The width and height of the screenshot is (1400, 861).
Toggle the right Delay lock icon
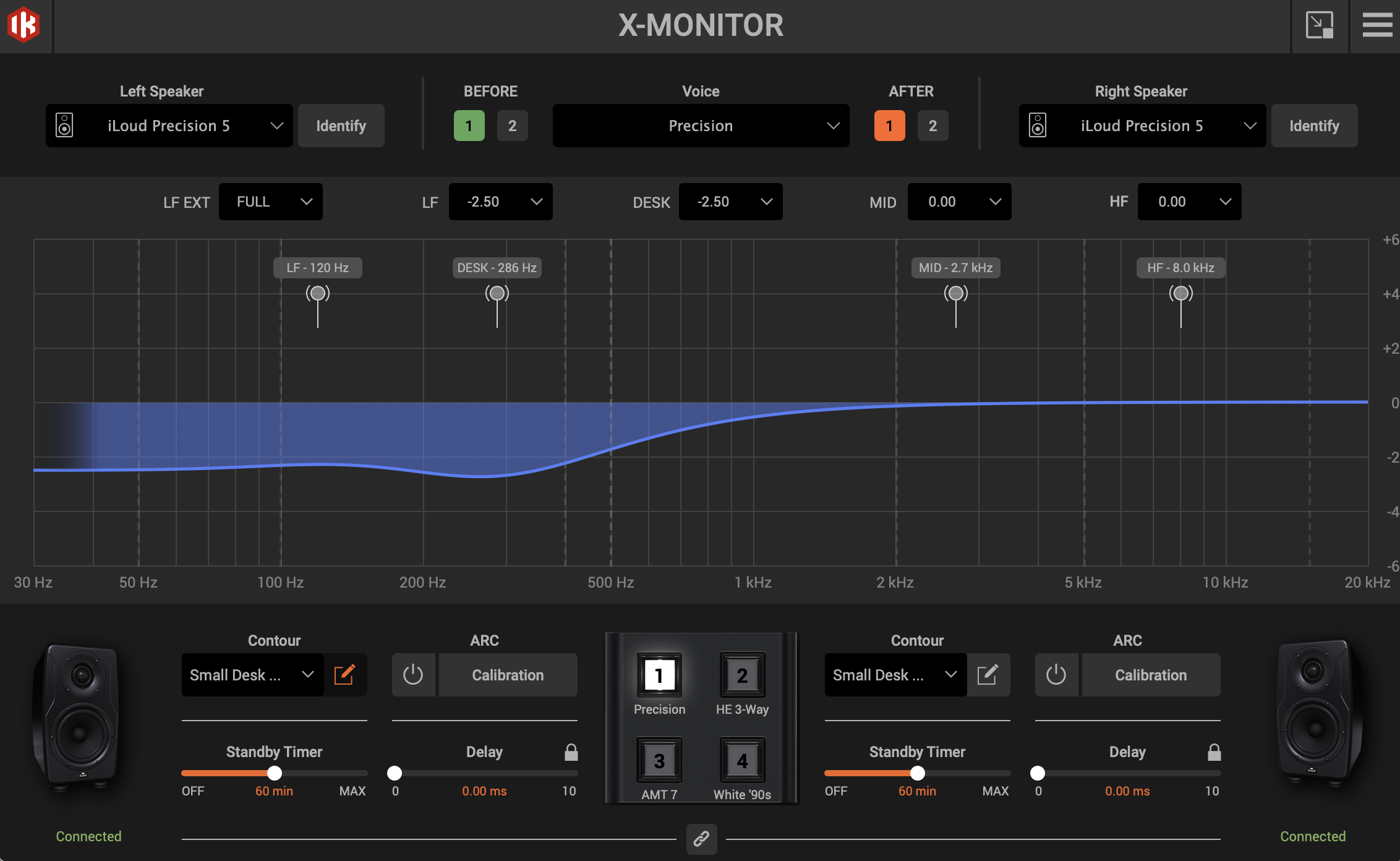click(1214, 752)
